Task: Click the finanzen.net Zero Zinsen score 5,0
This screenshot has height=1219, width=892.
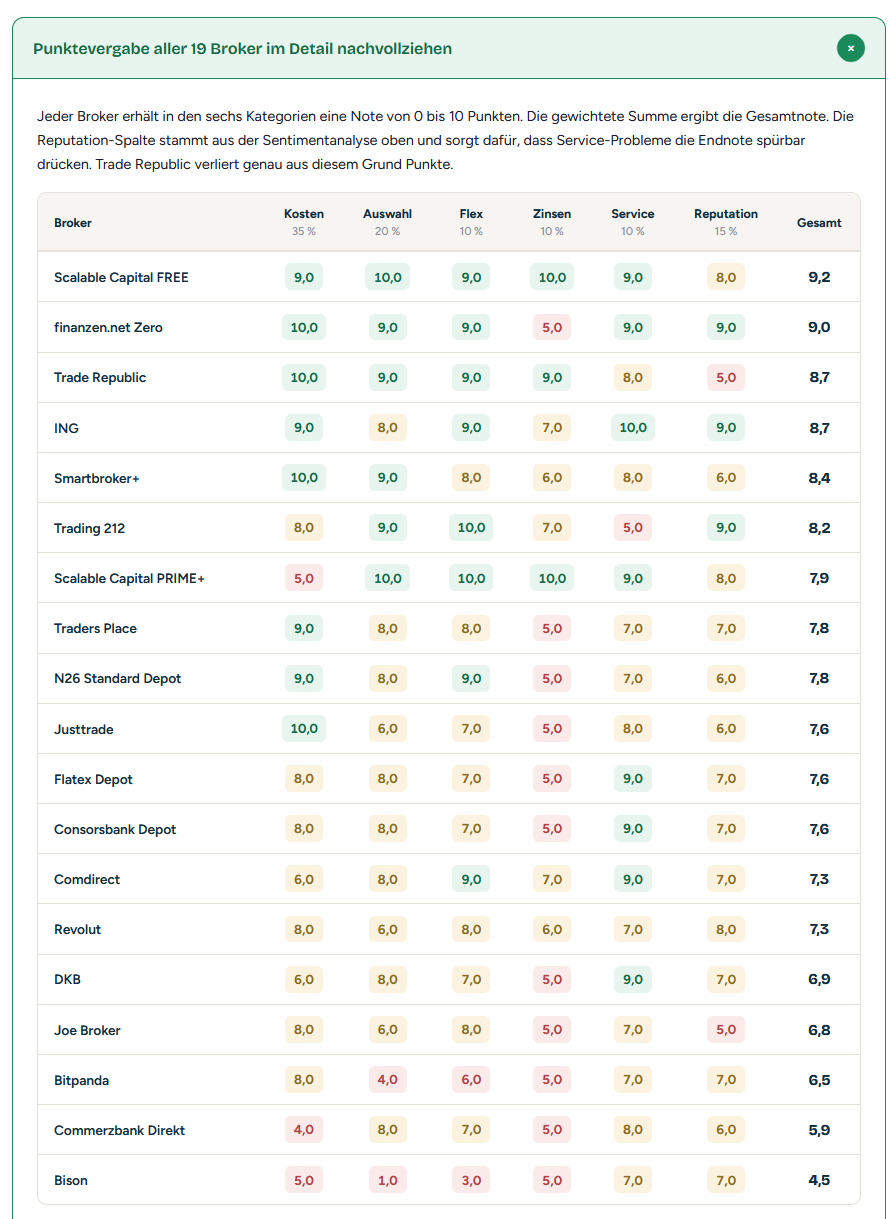Action: pyautogui.click(x=552, y=327)
